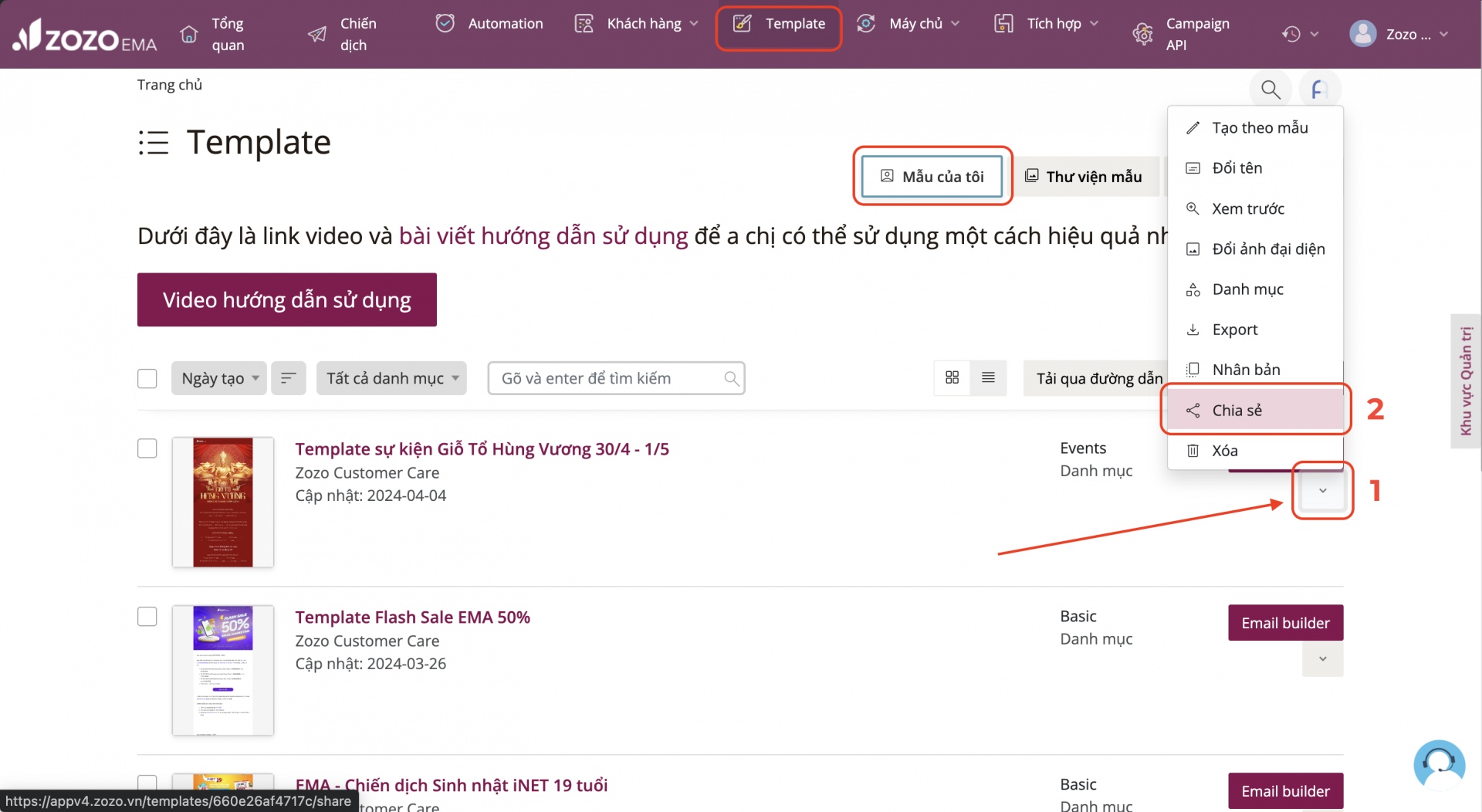Open the Ngày tạo sort dropdown
This screenshot has height=812, width=1482.
[x=219, y=378]
